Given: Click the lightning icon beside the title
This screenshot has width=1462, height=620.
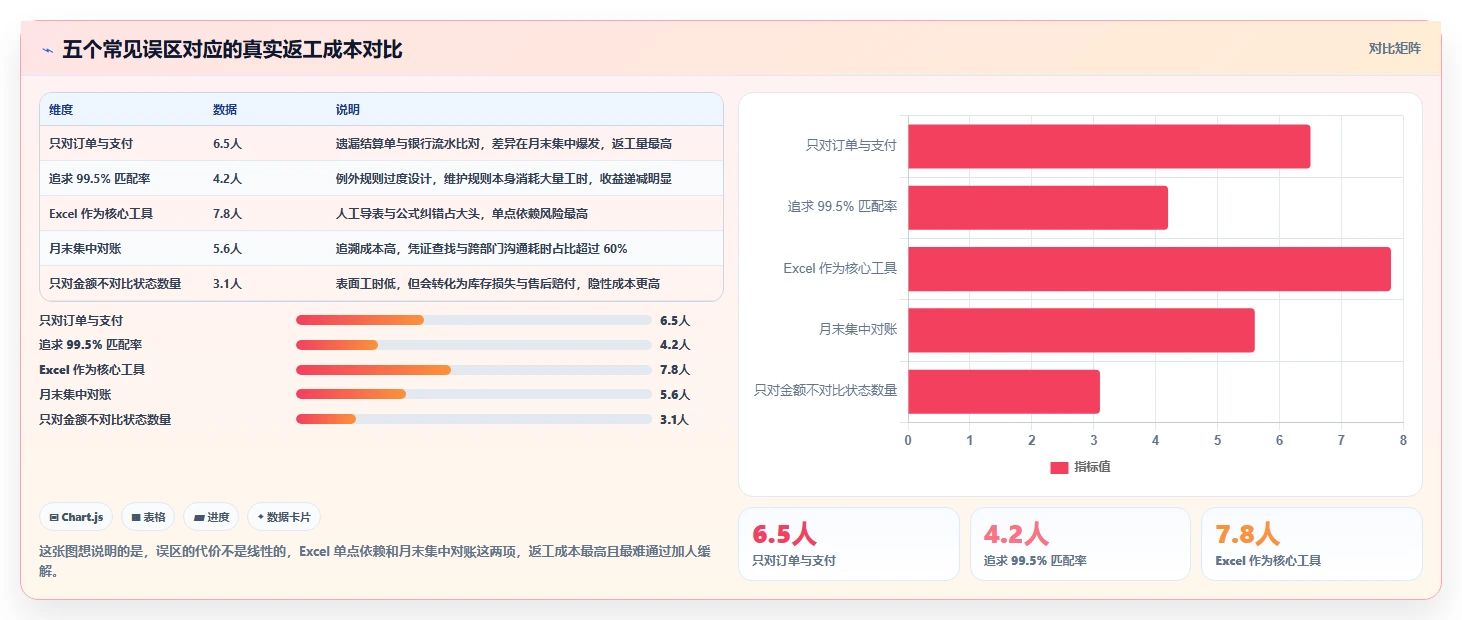Looking at the screenshot, I should (x=47, y=50).
